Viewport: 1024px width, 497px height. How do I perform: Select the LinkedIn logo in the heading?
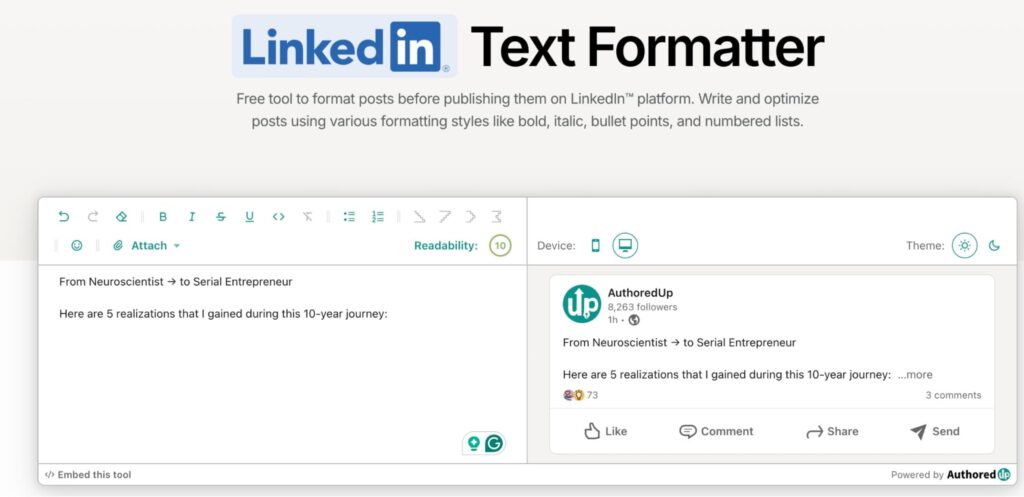pyautogui.click(x=345, y=46)
